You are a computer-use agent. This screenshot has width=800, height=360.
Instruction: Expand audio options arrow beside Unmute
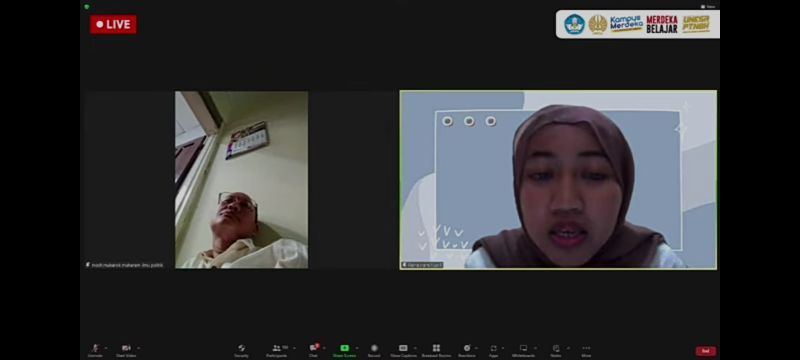[106, 348]
